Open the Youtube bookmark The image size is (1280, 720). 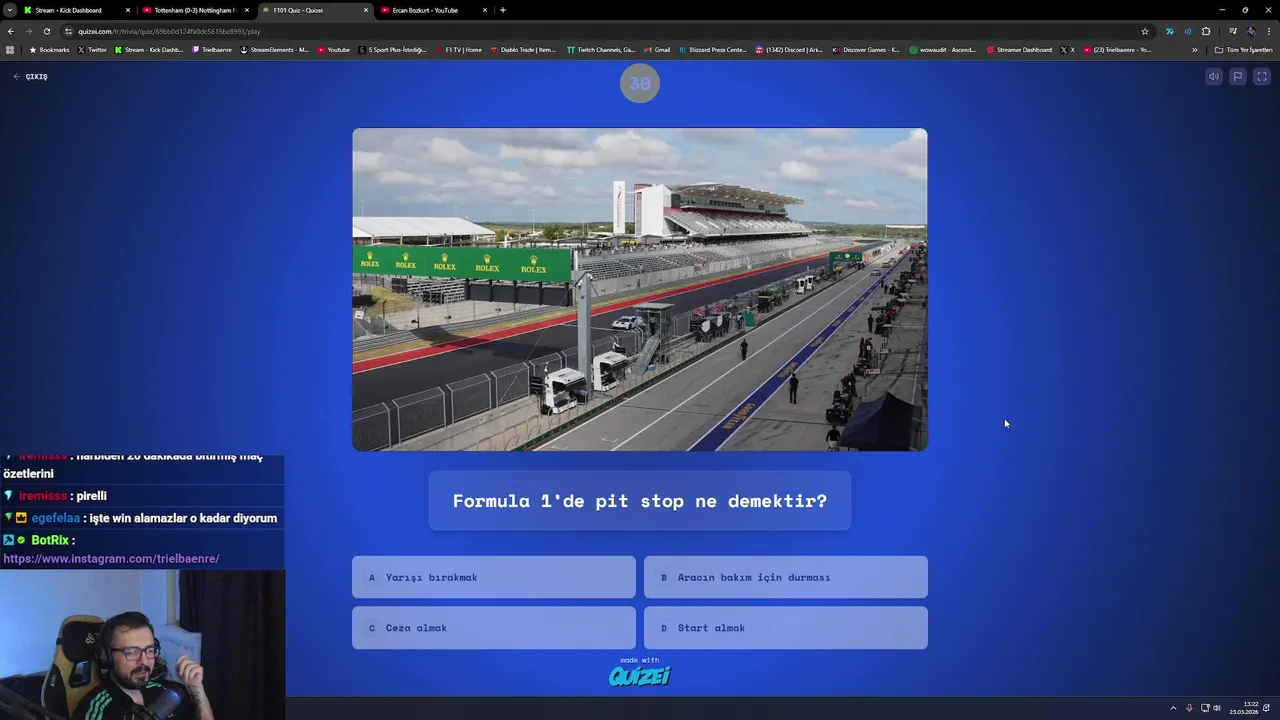point(334,49)
